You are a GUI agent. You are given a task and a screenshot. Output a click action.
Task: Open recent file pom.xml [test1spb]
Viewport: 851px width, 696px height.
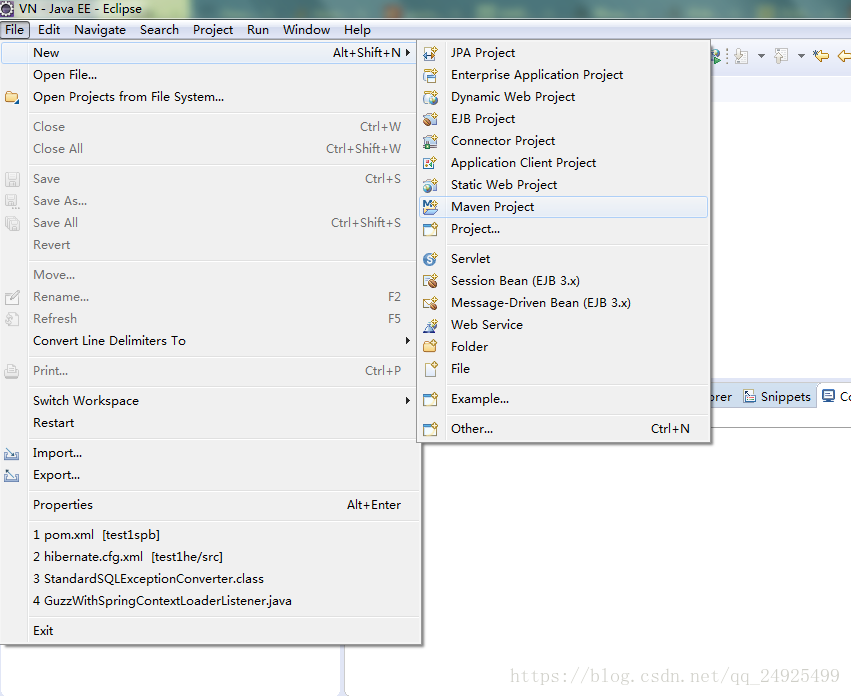click(209, 535)
